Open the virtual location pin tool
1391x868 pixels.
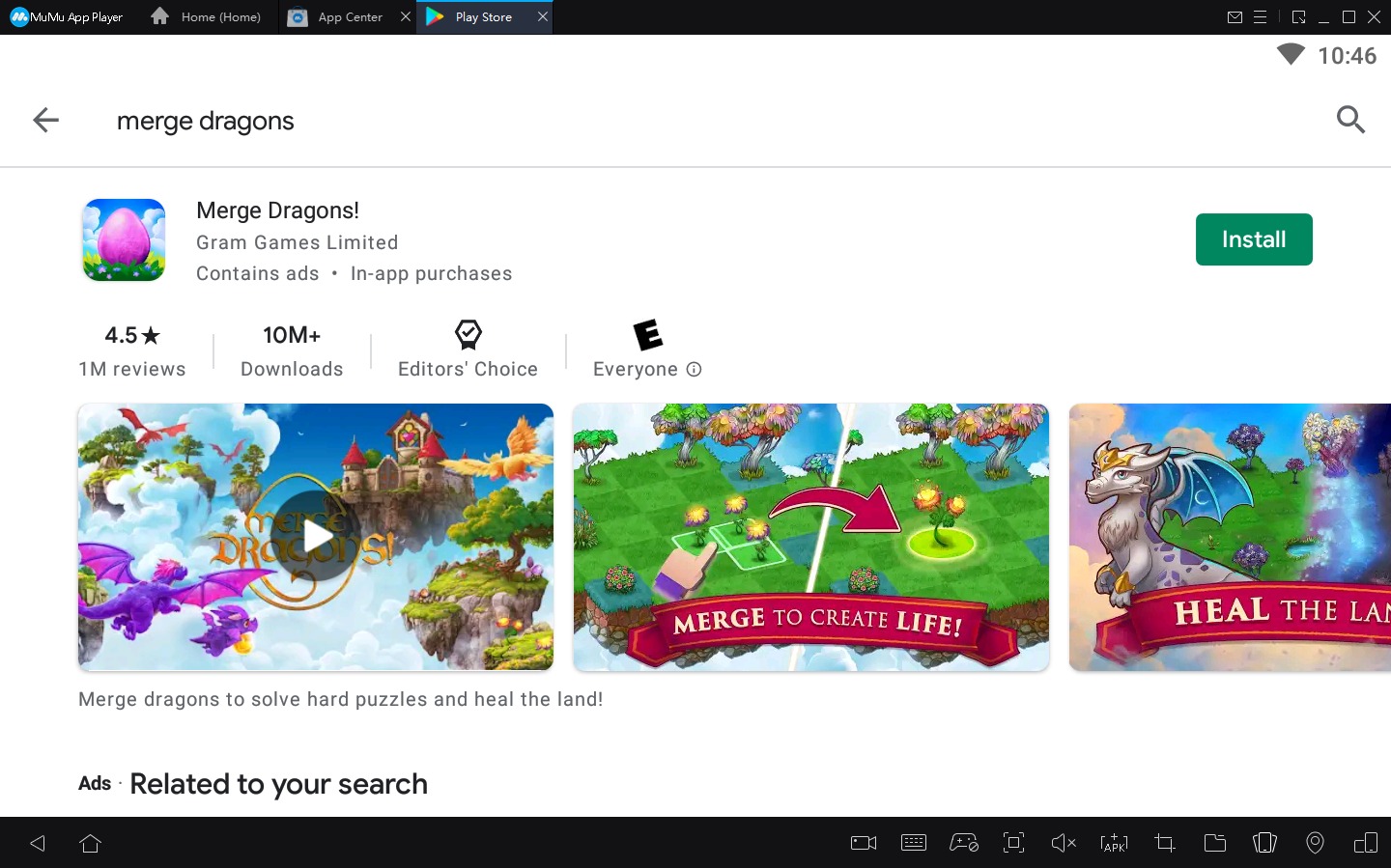[x=1315, y=843]
